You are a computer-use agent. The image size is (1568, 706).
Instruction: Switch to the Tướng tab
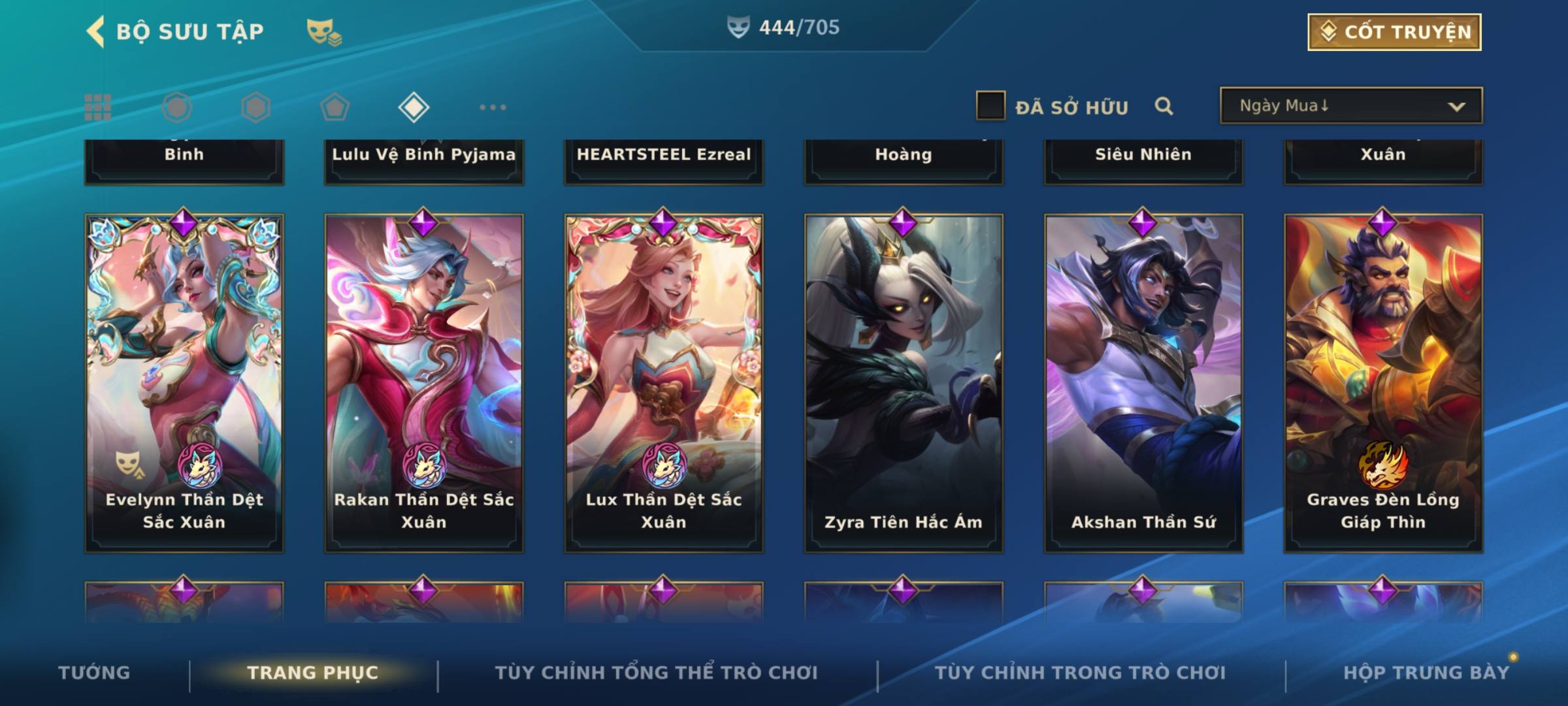[94, 673]
